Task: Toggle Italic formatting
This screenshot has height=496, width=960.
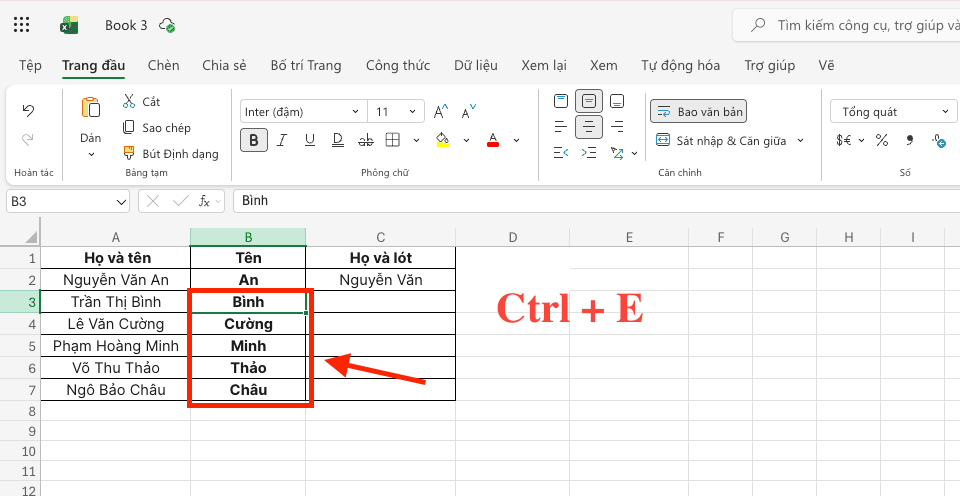Action: coord(282,141)
